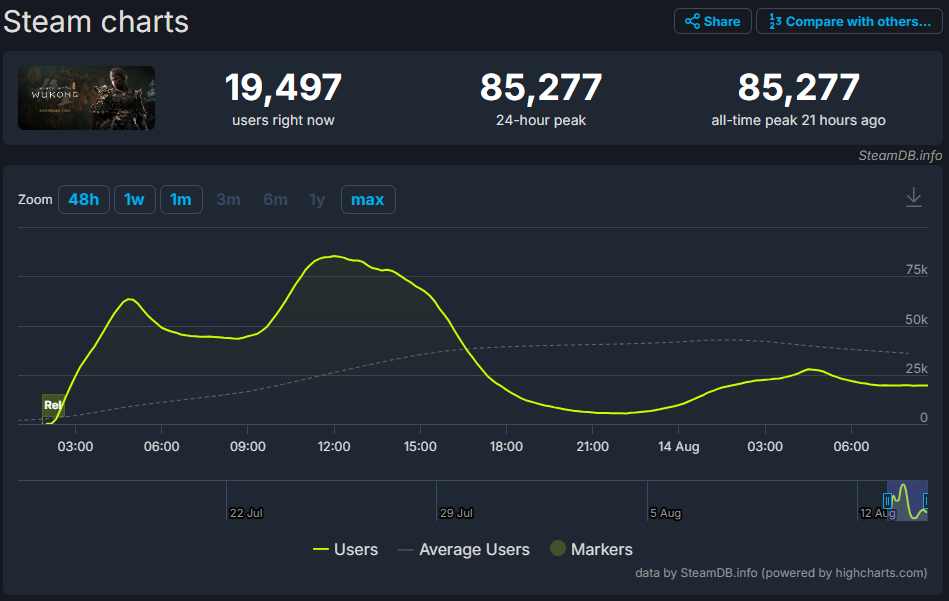This screenshot has height=601, width=949.
Task: Click the Rel release marker on chart
Action: [53, 405]
